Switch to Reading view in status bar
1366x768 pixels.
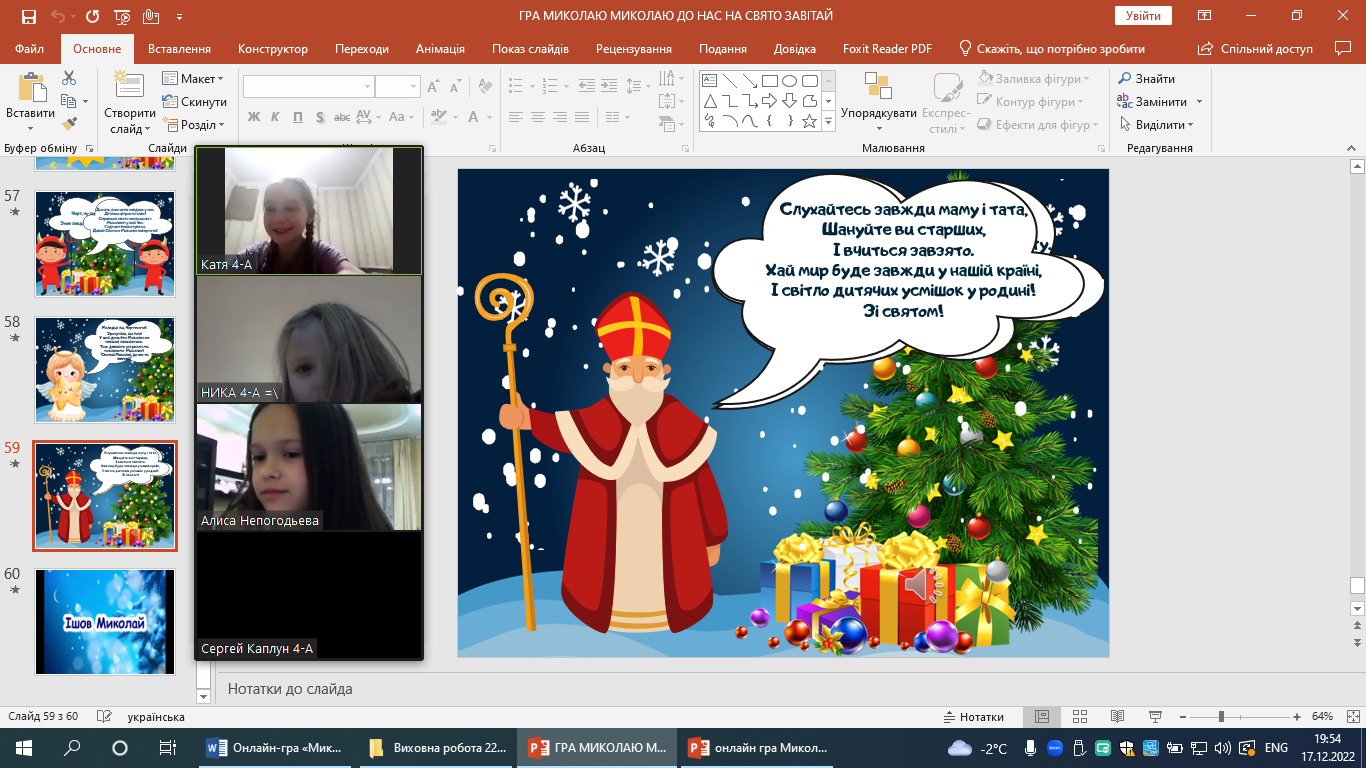1118,717
